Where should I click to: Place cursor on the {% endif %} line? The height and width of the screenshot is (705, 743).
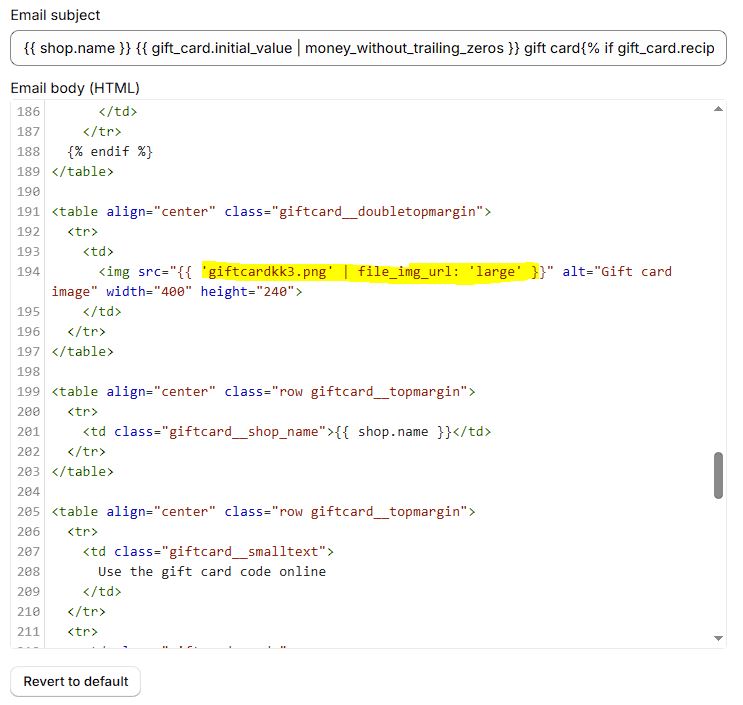point(110,151)
